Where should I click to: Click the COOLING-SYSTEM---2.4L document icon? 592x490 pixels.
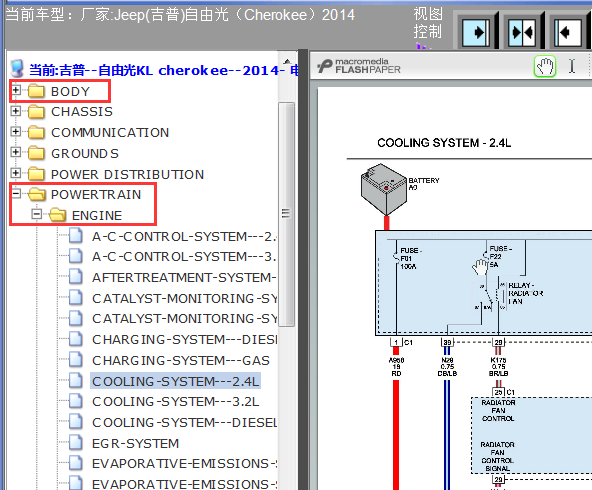click(x=76, y=381)
